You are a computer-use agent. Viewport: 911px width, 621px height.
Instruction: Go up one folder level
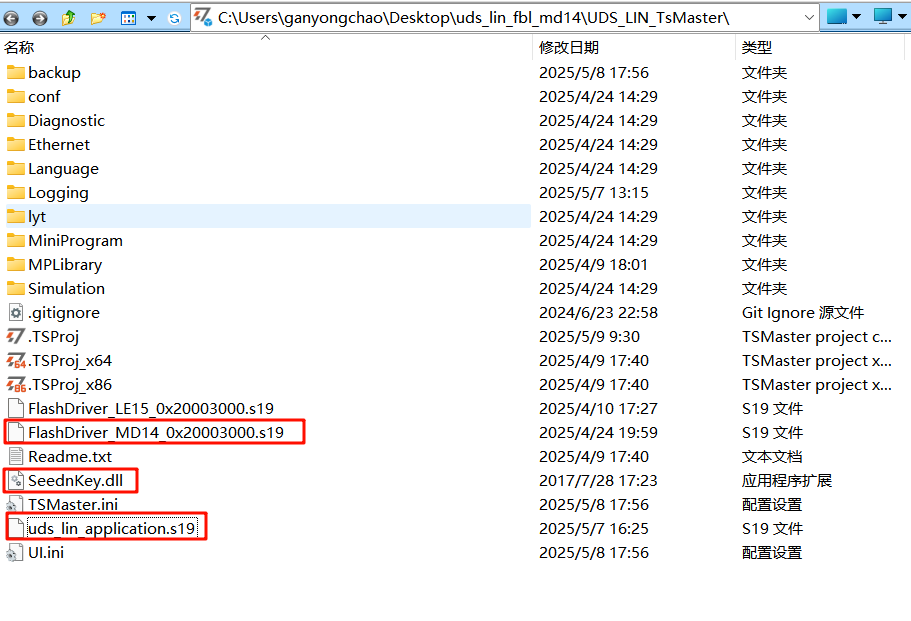pyautogui.click(x=69, y=18)
